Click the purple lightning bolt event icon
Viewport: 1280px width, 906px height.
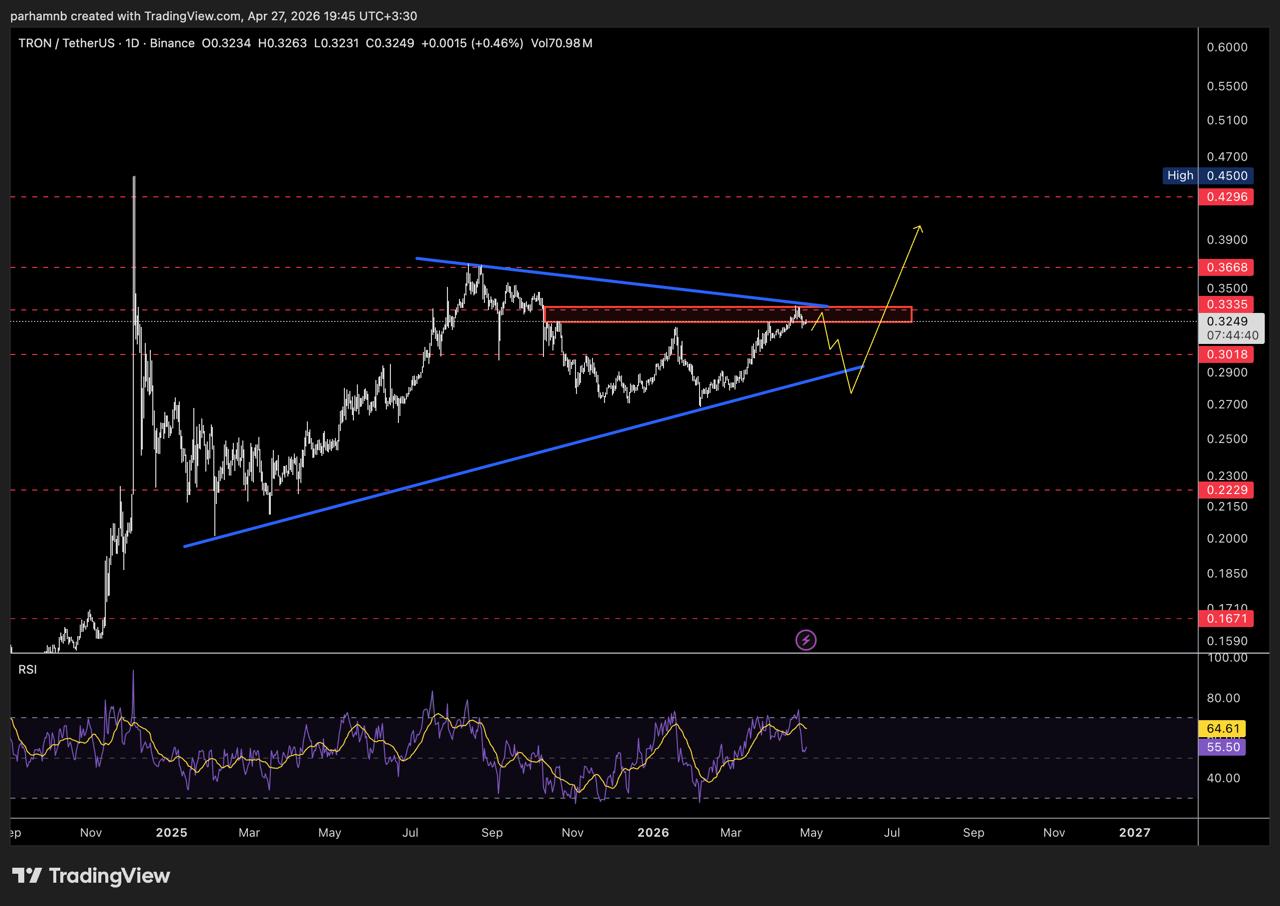pyautogui.click(x=806, y=640)
